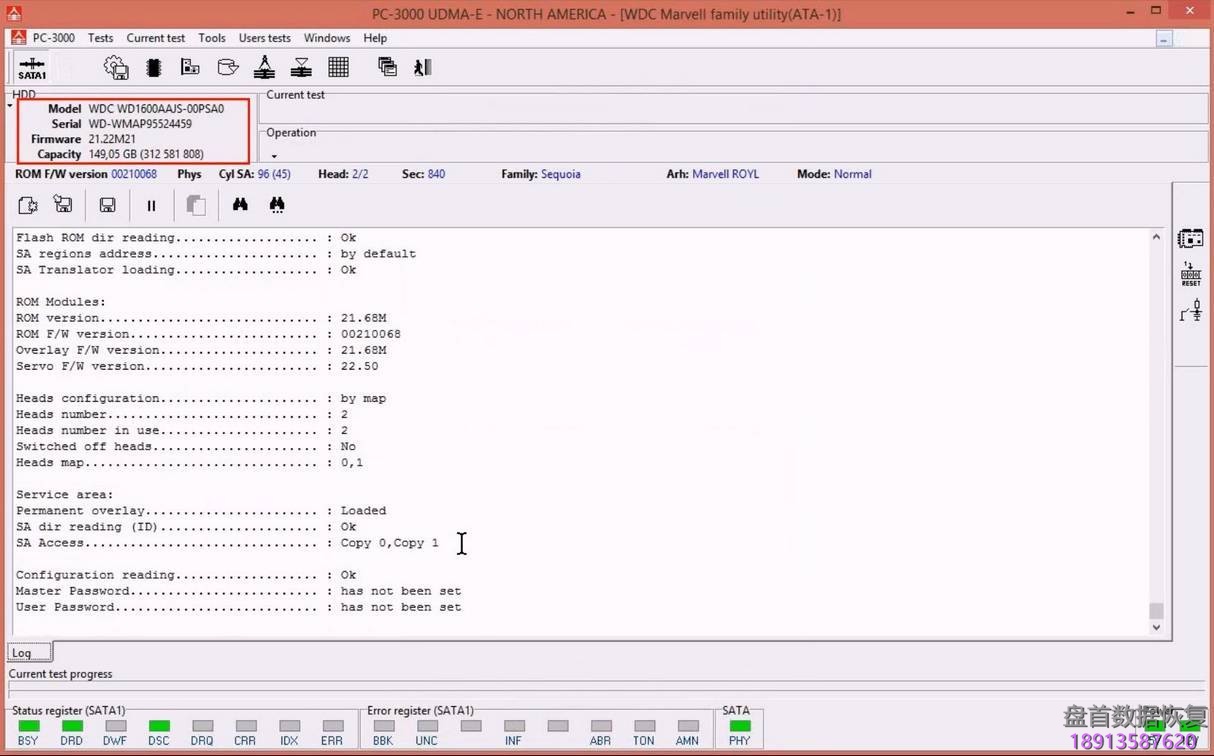
Task: Search the log with binoculars icon
Action: 240,204
